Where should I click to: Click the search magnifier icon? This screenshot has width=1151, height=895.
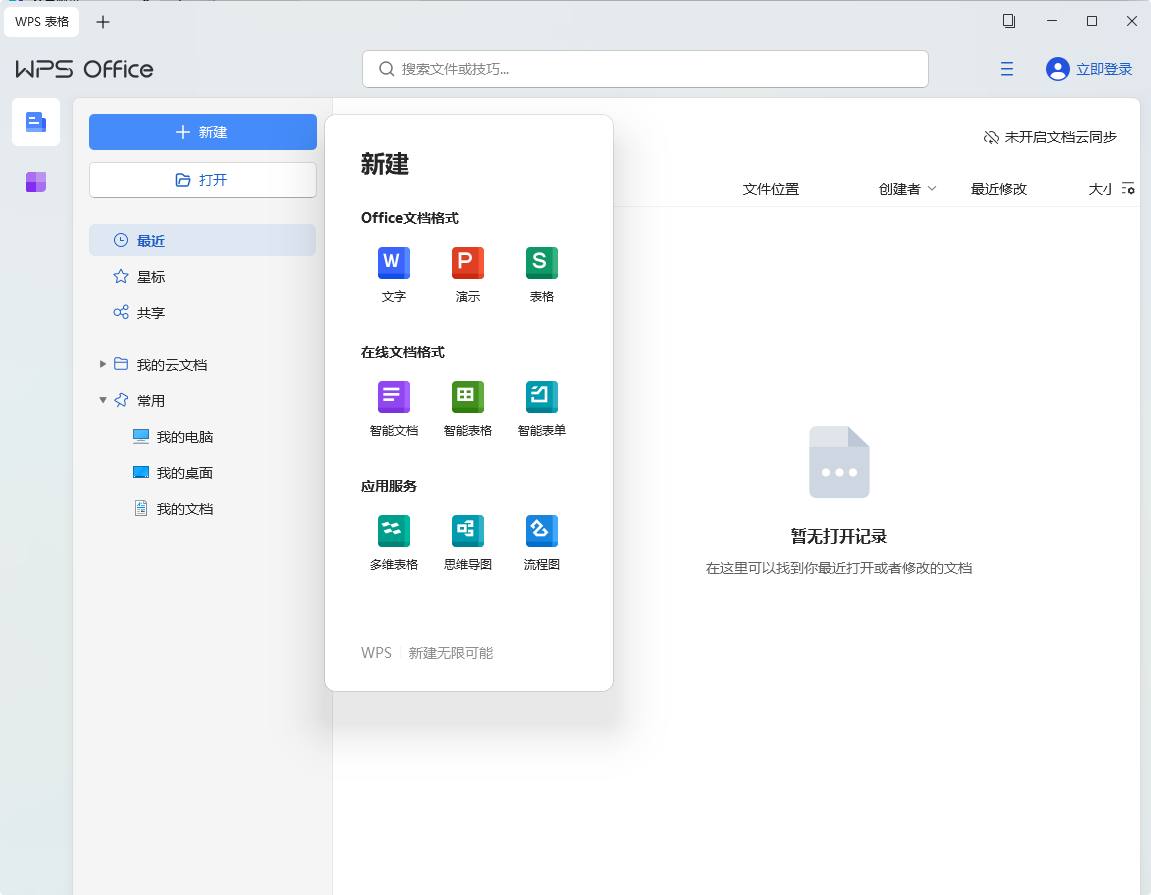tap(386, 69)
